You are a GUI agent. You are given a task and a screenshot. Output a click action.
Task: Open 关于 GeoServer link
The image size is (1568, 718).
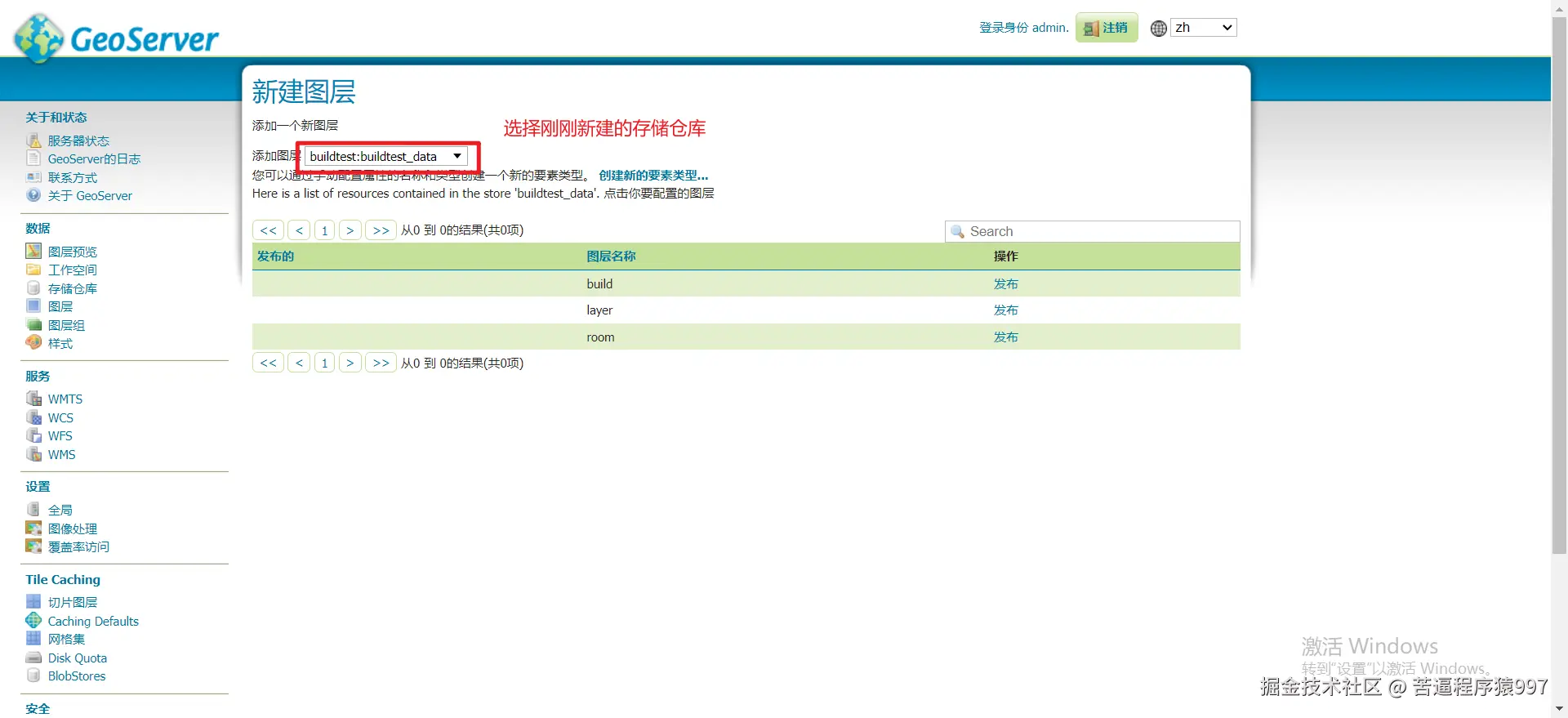90,196
